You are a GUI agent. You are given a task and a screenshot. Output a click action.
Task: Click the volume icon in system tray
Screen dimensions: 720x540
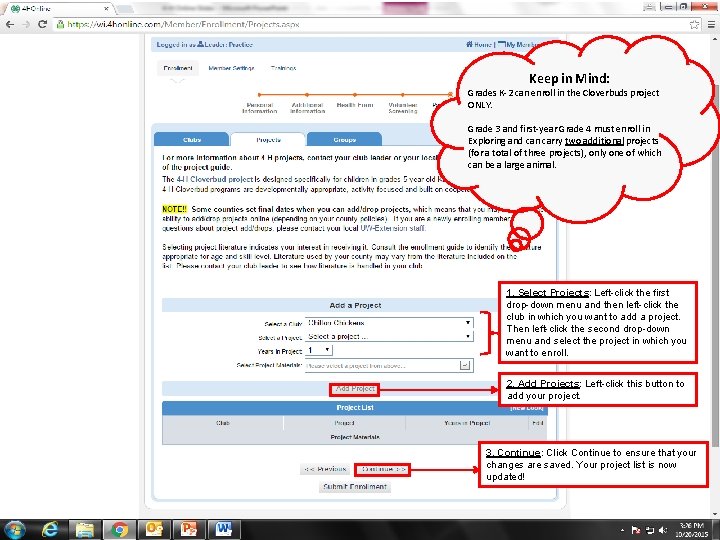[663, 530]
